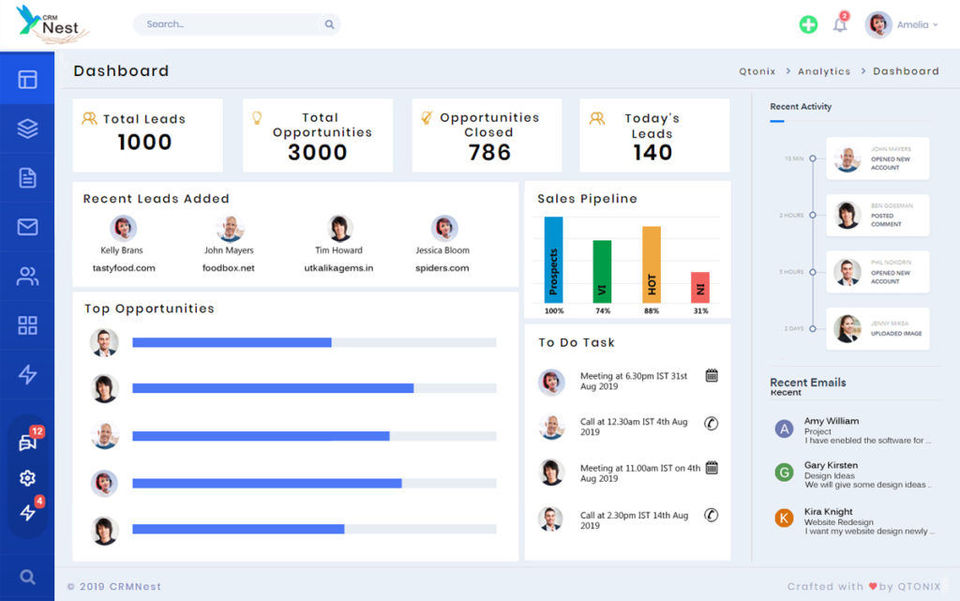Open John Mayers opened new account activity
This screenshot has height=601, width=960.
(877, 159)
